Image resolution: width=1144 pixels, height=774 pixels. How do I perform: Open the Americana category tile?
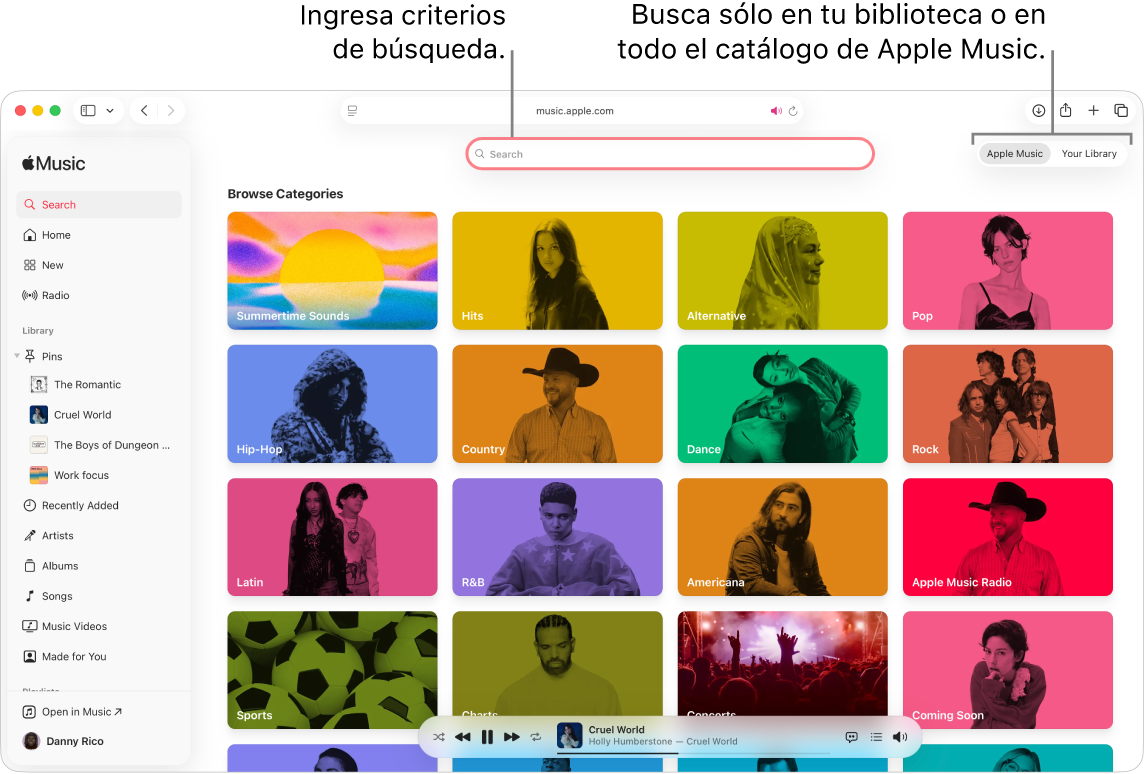click(783, 537)
